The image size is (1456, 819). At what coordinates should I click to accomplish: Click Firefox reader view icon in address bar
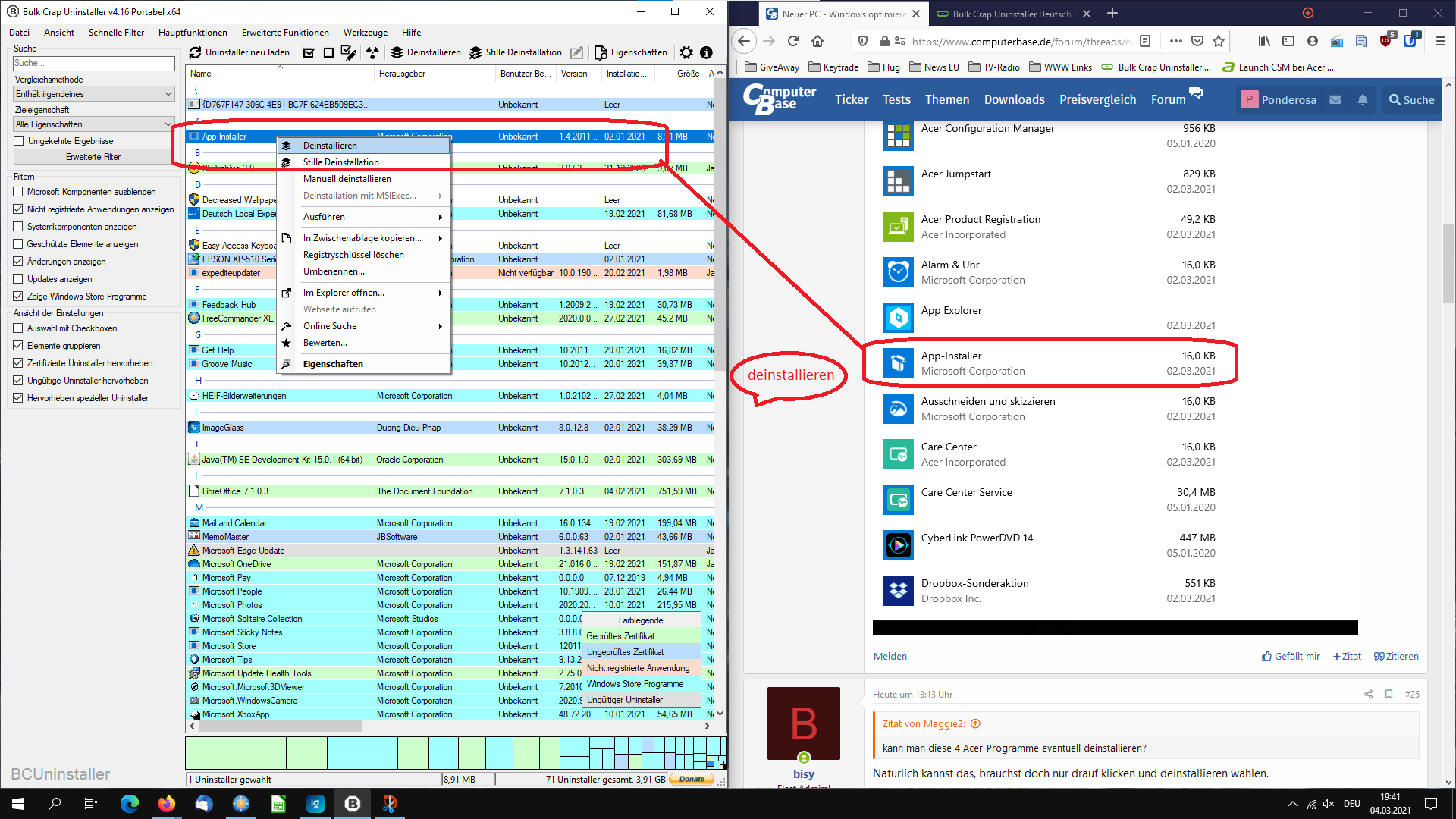[x=1145, y=41]
